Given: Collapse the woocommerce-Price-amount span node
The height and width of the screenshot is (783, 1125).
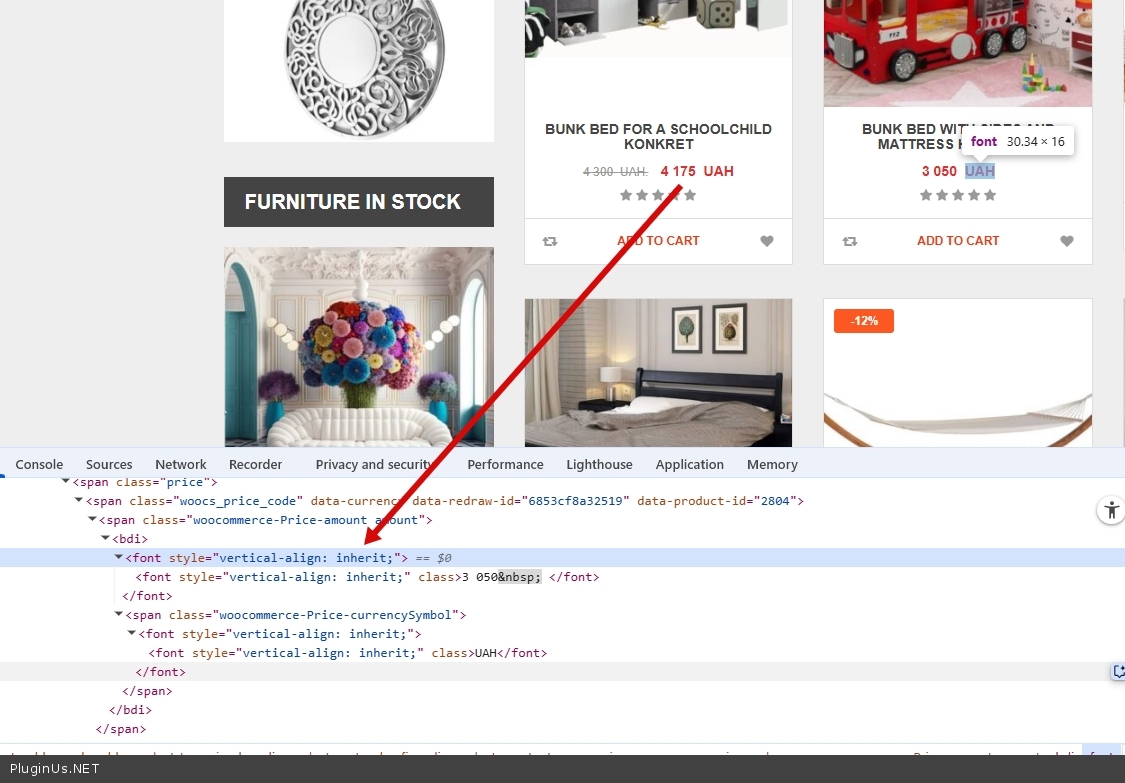Looking at the screenshot, I should [93, 520].
